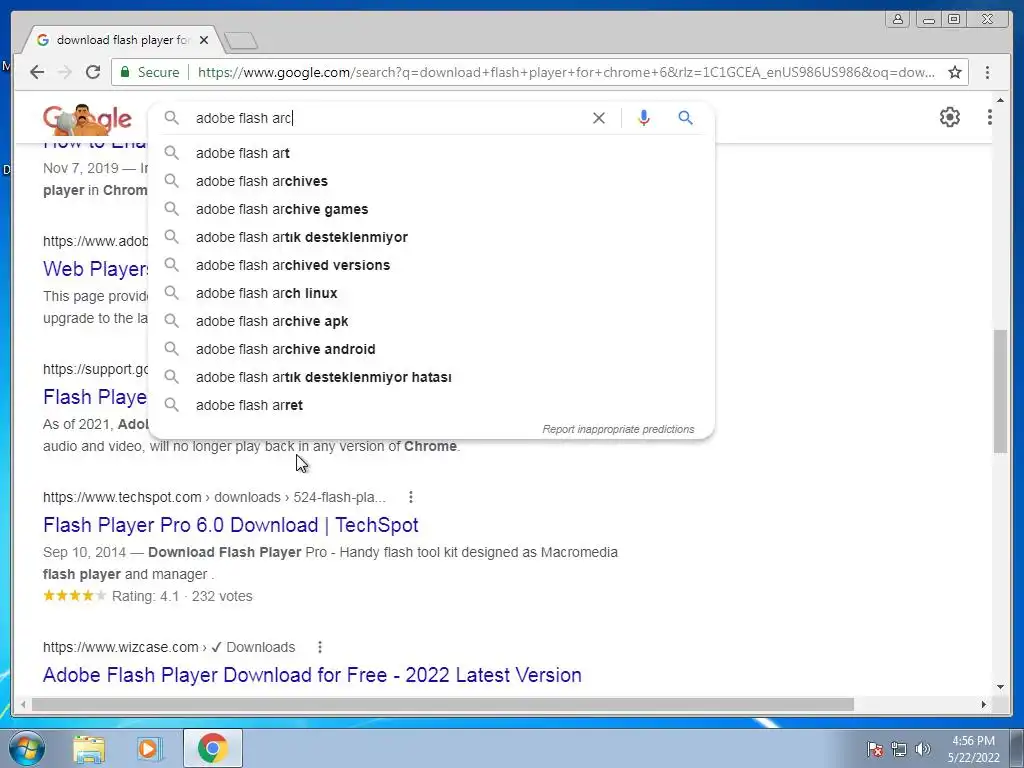Viewport: 1024px width, 768px height.
Task: Choose suggestion 'adobe flash archive apk'
Action: point(431,321)
